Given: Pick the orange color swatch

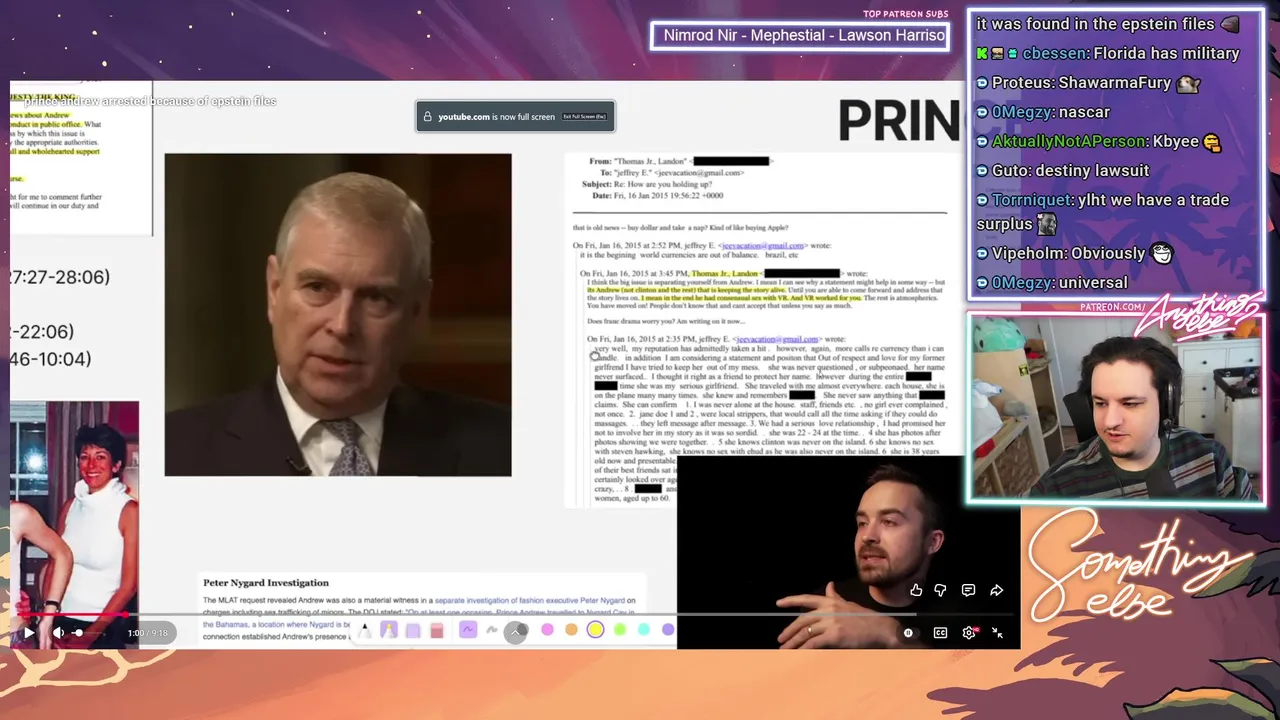Looking at the screenshot, I should [x=571, y=629].
